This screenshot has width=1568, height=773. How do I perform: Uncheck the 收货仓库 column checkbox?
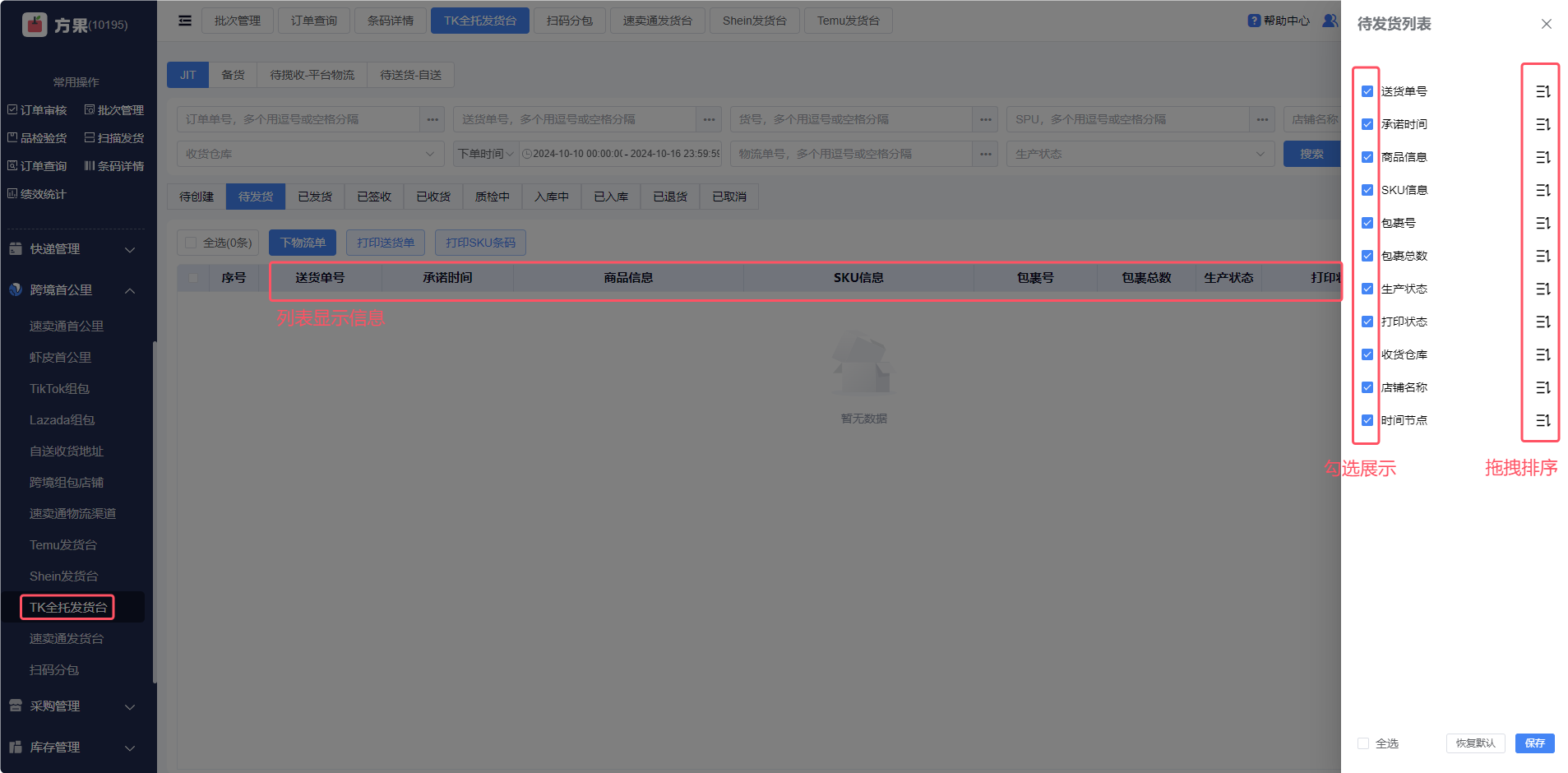pyautogui.click(x=1367, y=354)
